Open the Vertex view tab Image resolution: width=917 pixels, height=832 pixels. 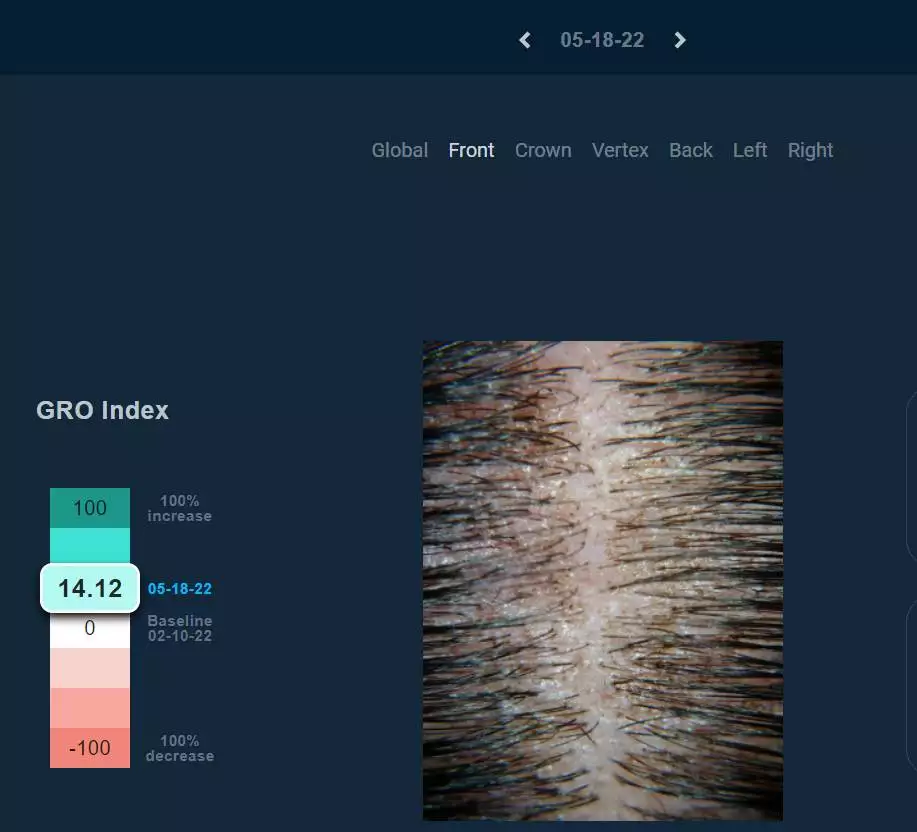coord(620,150)
